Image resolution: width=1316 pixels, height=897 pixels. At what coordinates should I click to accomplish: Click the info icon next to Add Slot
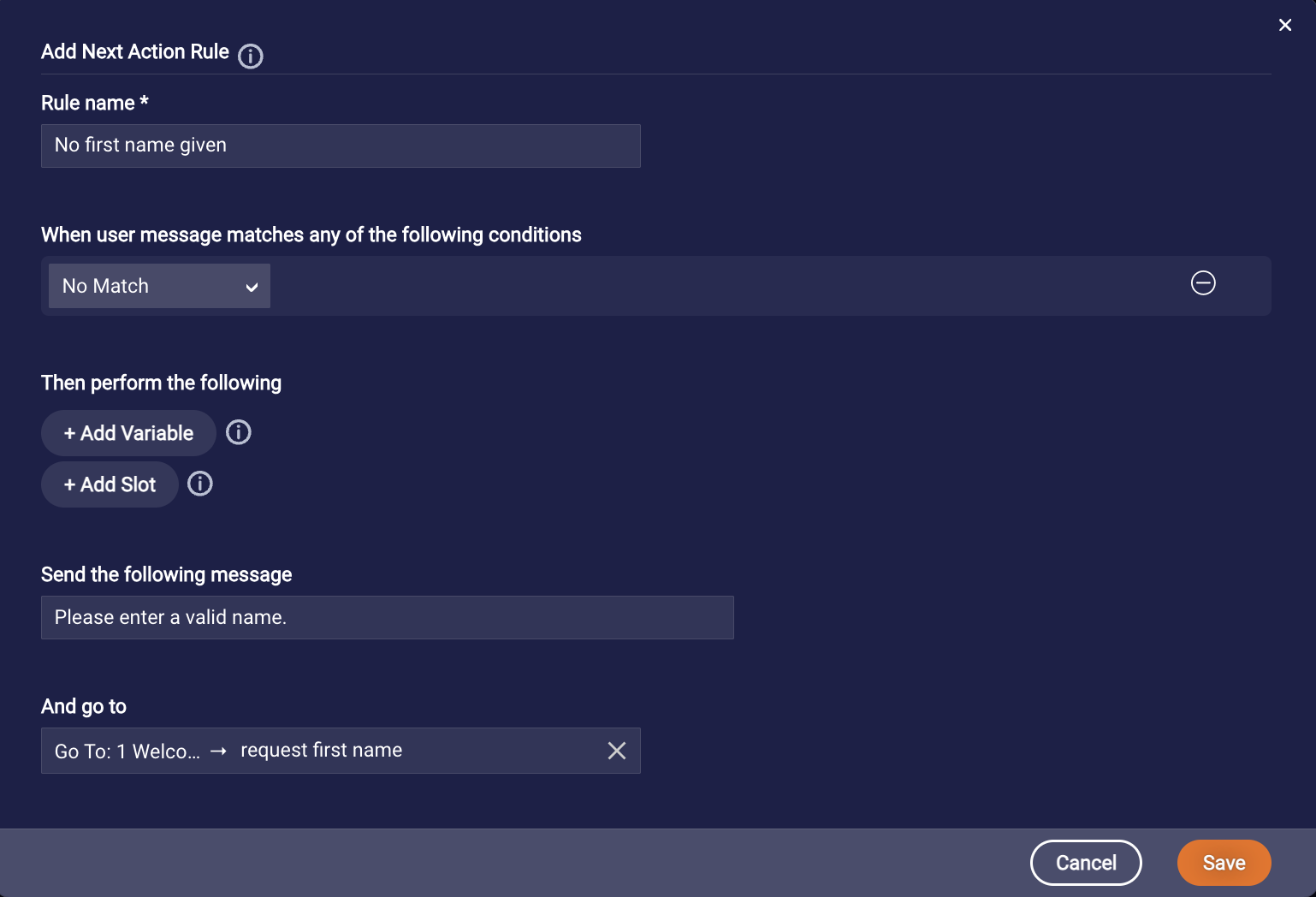click(x=199, y=484)
